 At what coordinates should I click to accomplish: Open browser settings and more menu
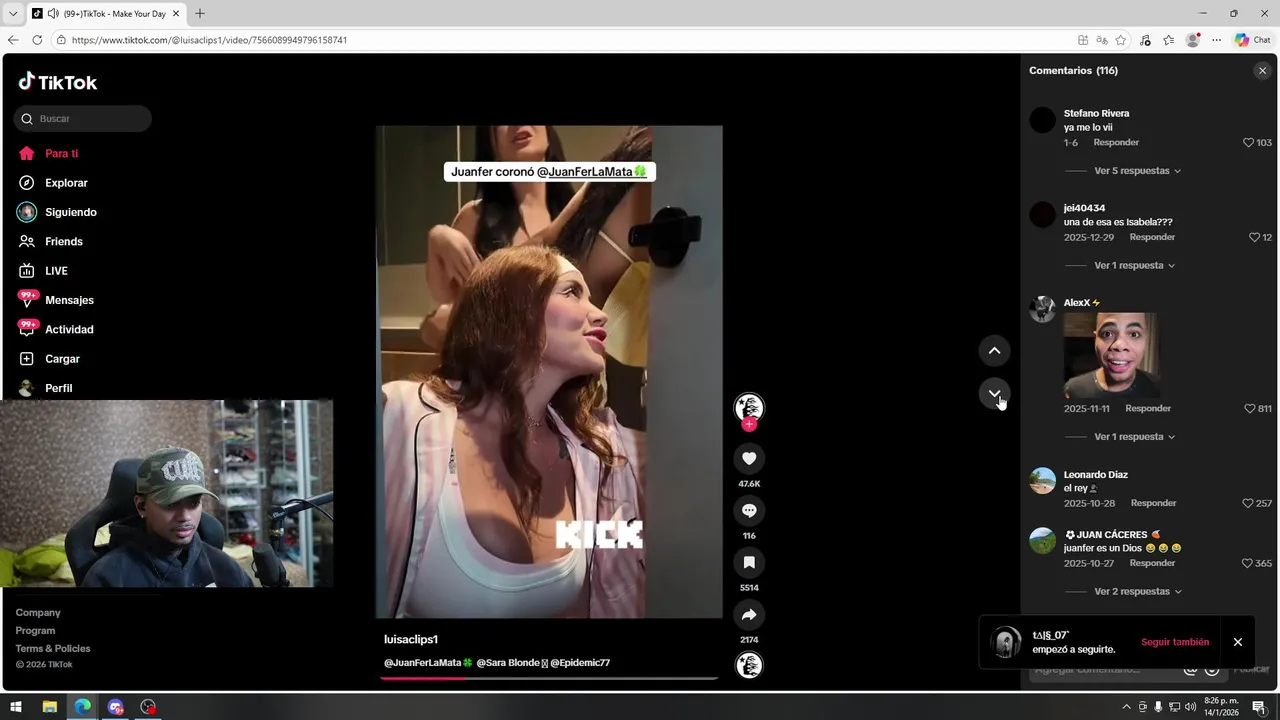(x=1217, y=40)
